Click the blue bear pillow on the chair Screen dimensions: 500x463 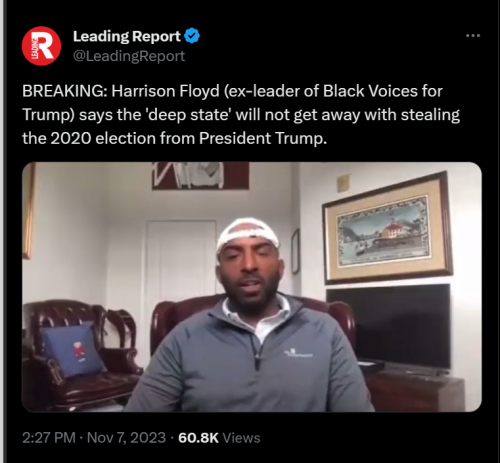point(74,349)
